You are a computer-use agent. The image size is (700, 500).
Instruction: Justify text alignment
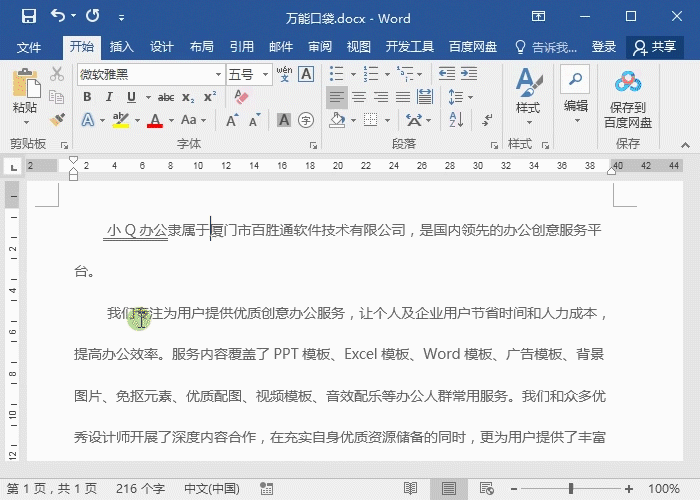[x=403, y=97]
